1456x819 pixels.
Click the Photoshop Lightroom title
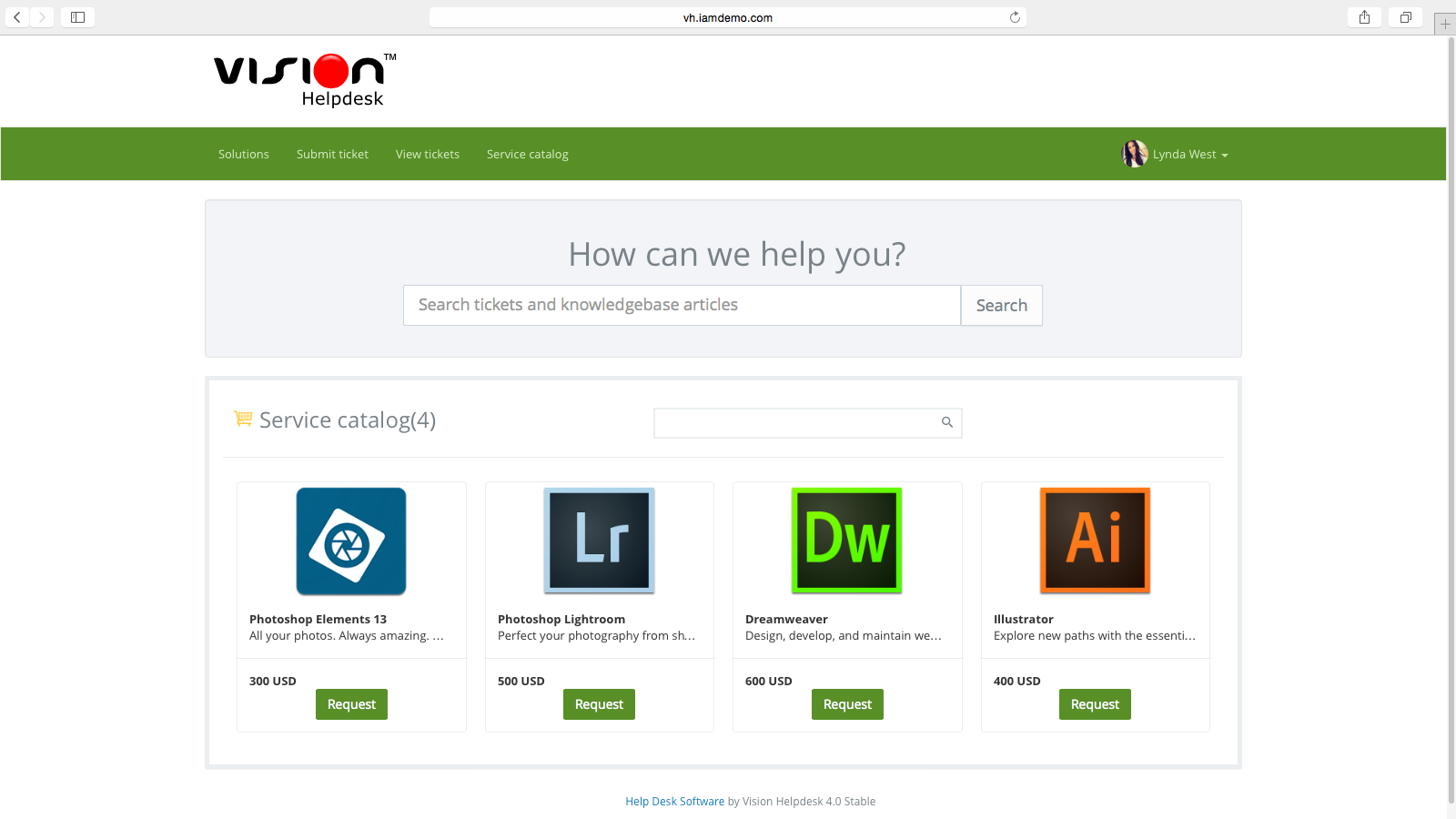561,619
